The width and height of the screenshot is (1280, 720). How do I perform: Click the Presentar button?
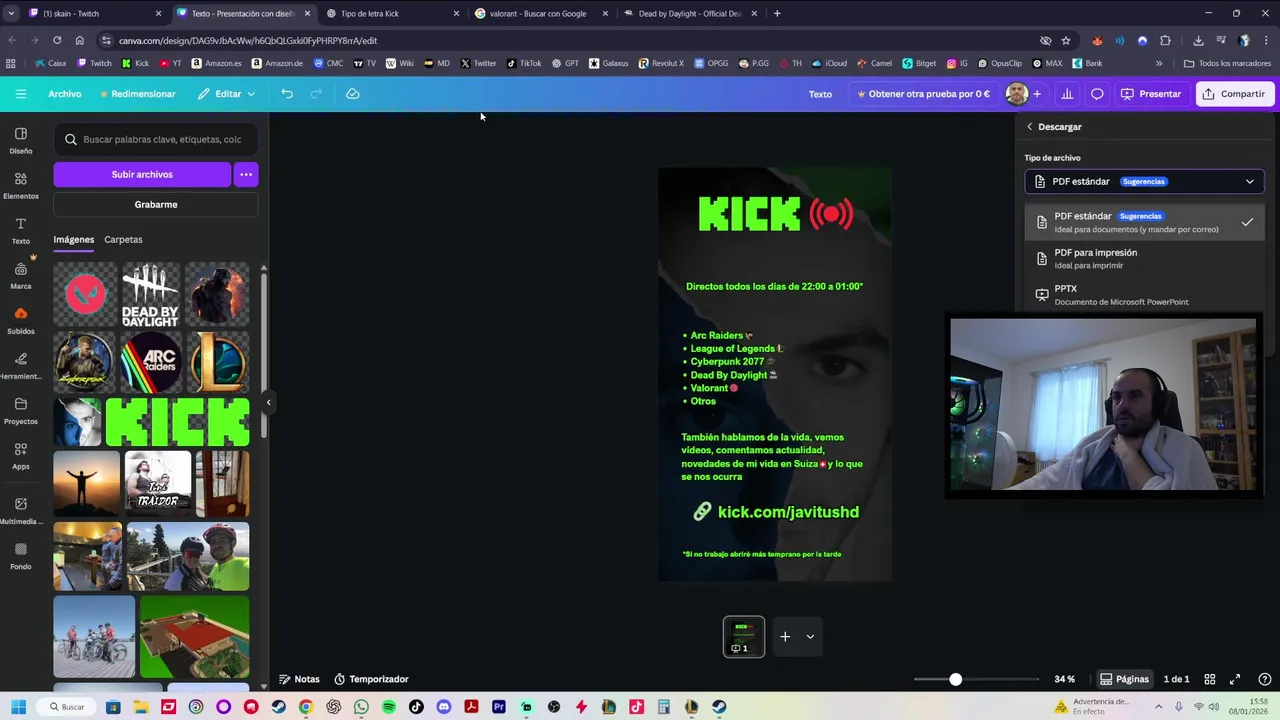pos(1151,94)
